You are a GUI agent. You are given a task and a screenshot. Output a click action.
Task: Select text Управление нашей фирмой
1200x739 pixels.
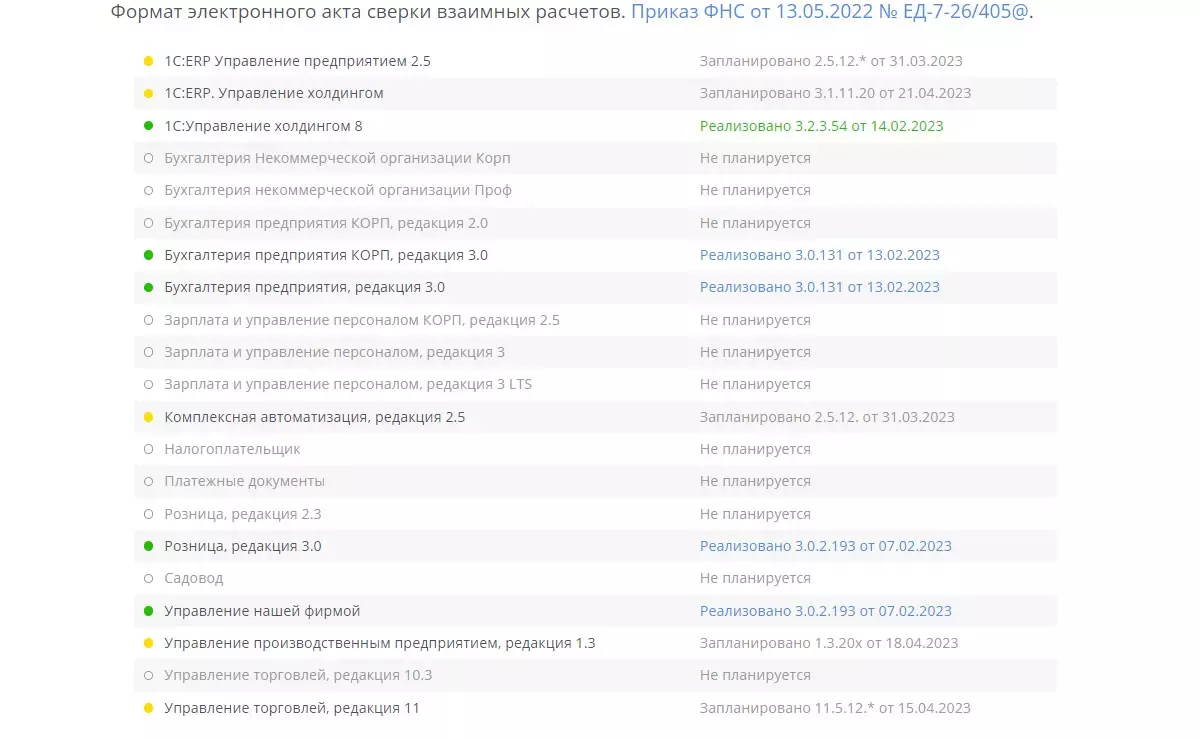(262, 611)
